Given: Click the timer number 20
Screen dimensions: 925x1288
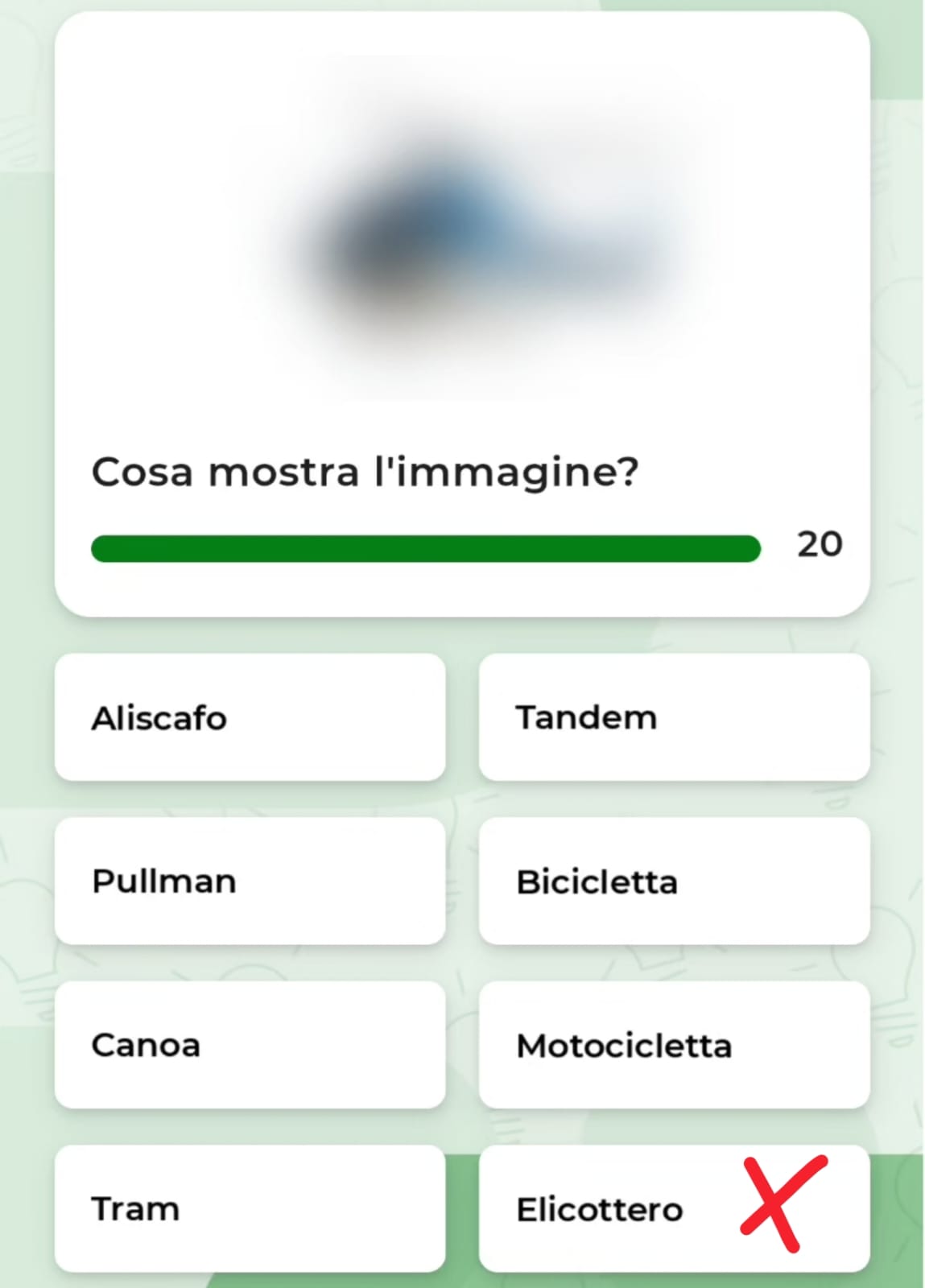Looking at the screenshot, I should point(820,545).
